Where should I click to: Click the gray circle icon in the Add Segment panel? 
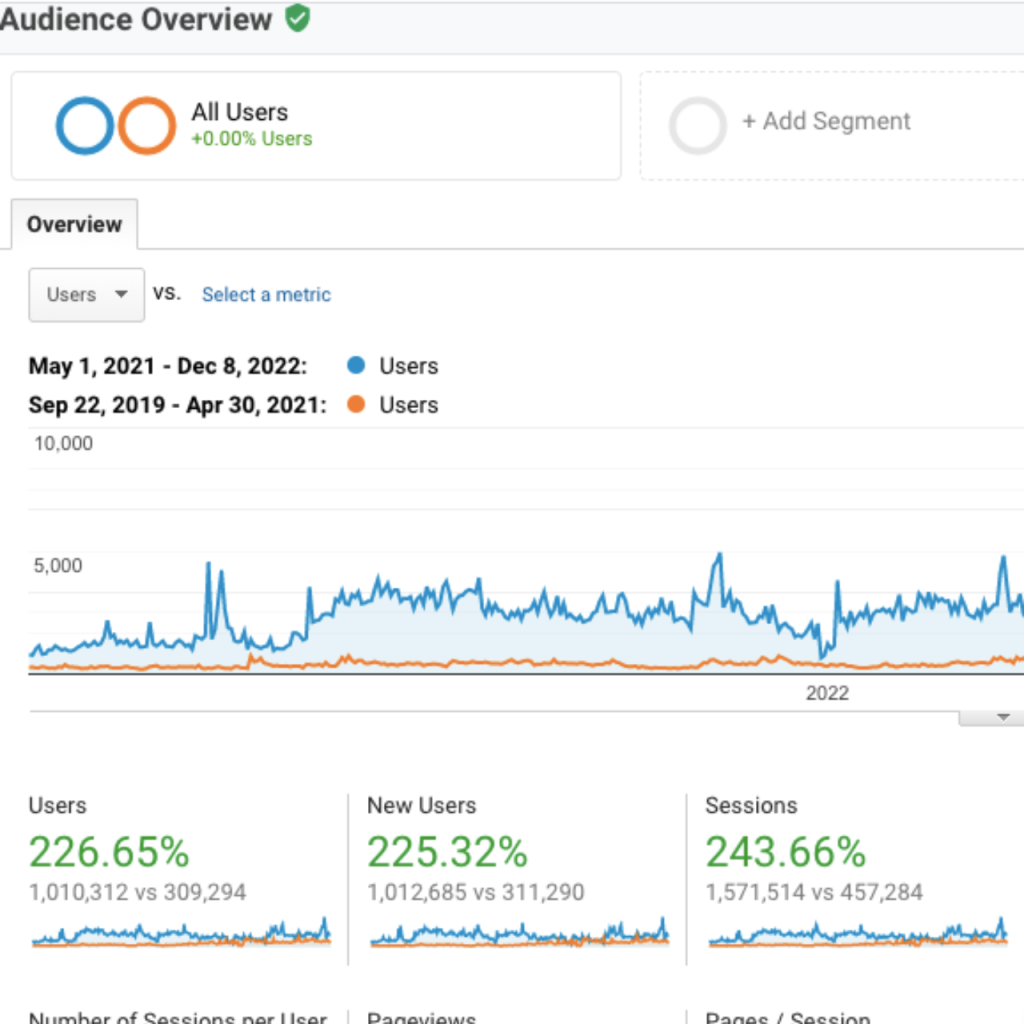(697, 122)
